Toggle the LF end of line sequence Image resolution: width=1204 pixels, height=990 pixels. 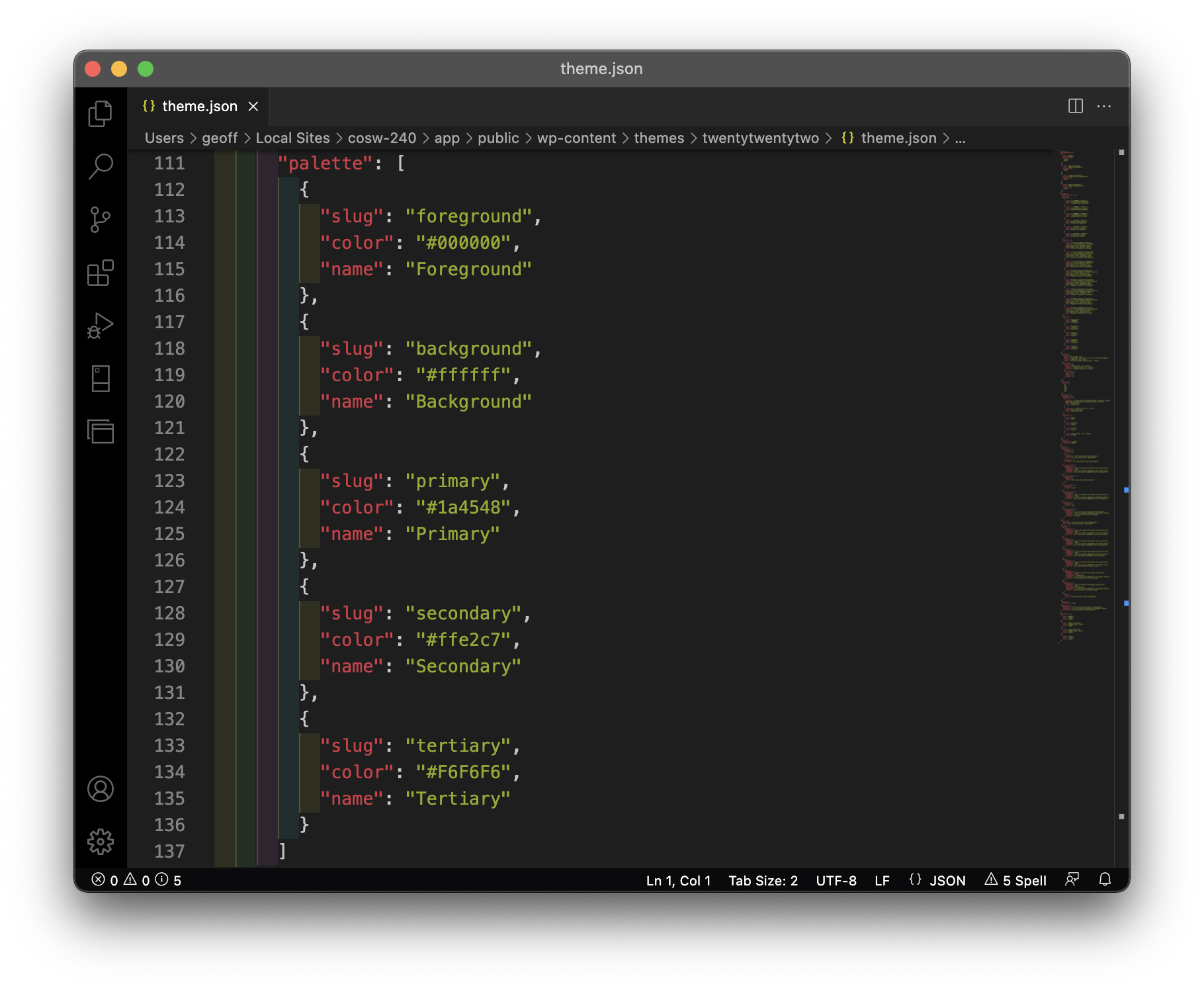[882, 880]
